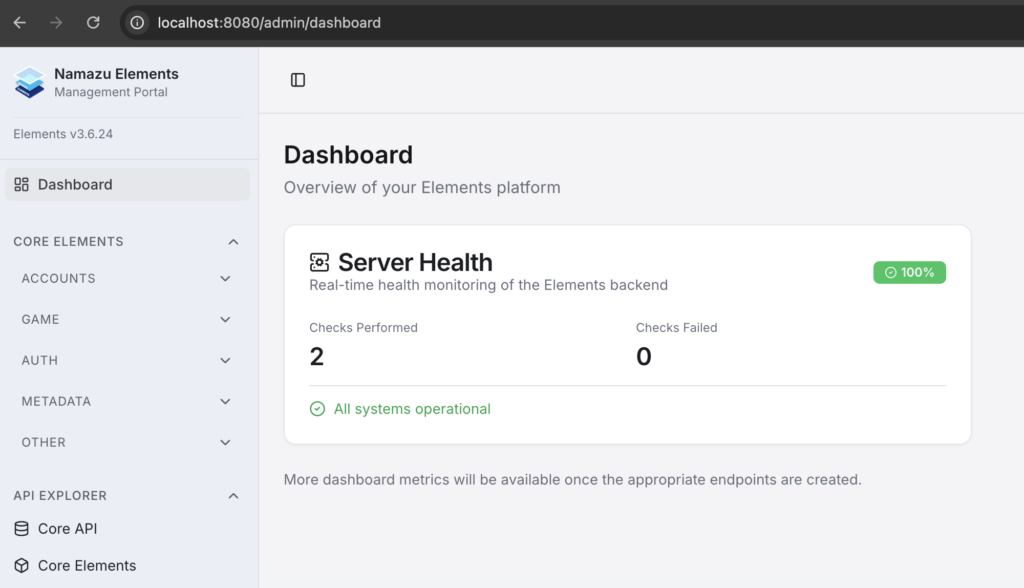
Task: Click the green operational checkmark icon
Action: click(317, 409)
